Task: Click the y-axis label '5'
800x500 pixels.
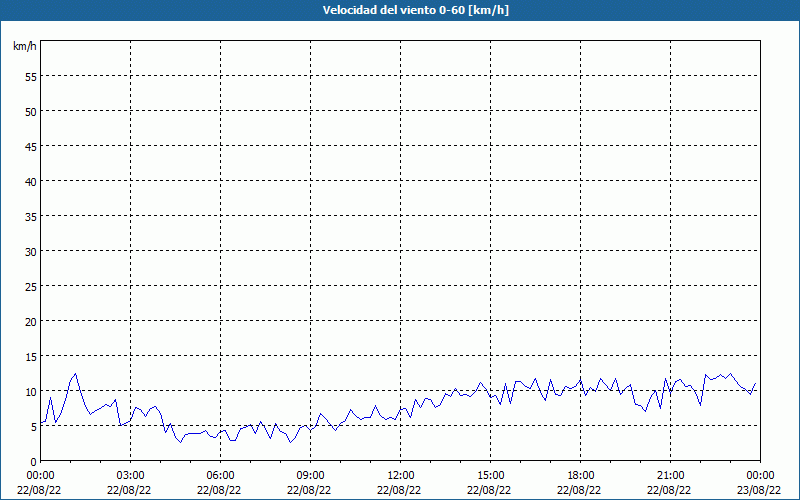Action: tap(34, 427)
